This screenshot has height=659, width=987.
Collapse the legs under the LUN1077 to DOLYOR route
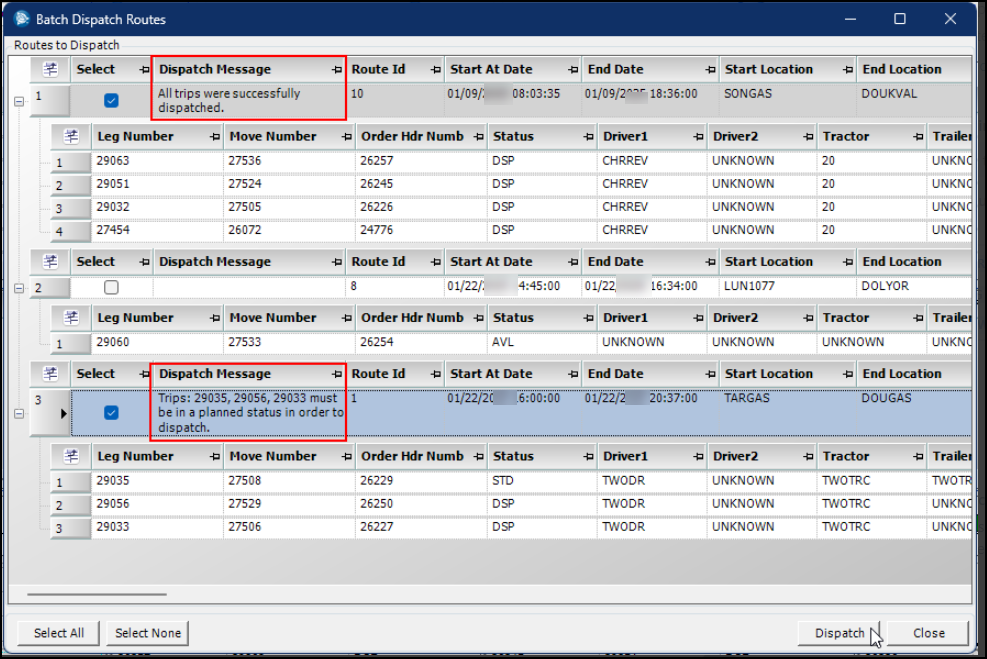19,288
